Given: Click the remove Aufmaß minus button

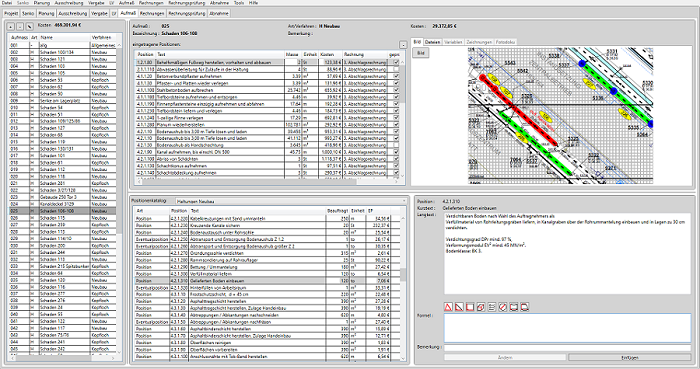Looking at the screenshot, I should [20, 26].
